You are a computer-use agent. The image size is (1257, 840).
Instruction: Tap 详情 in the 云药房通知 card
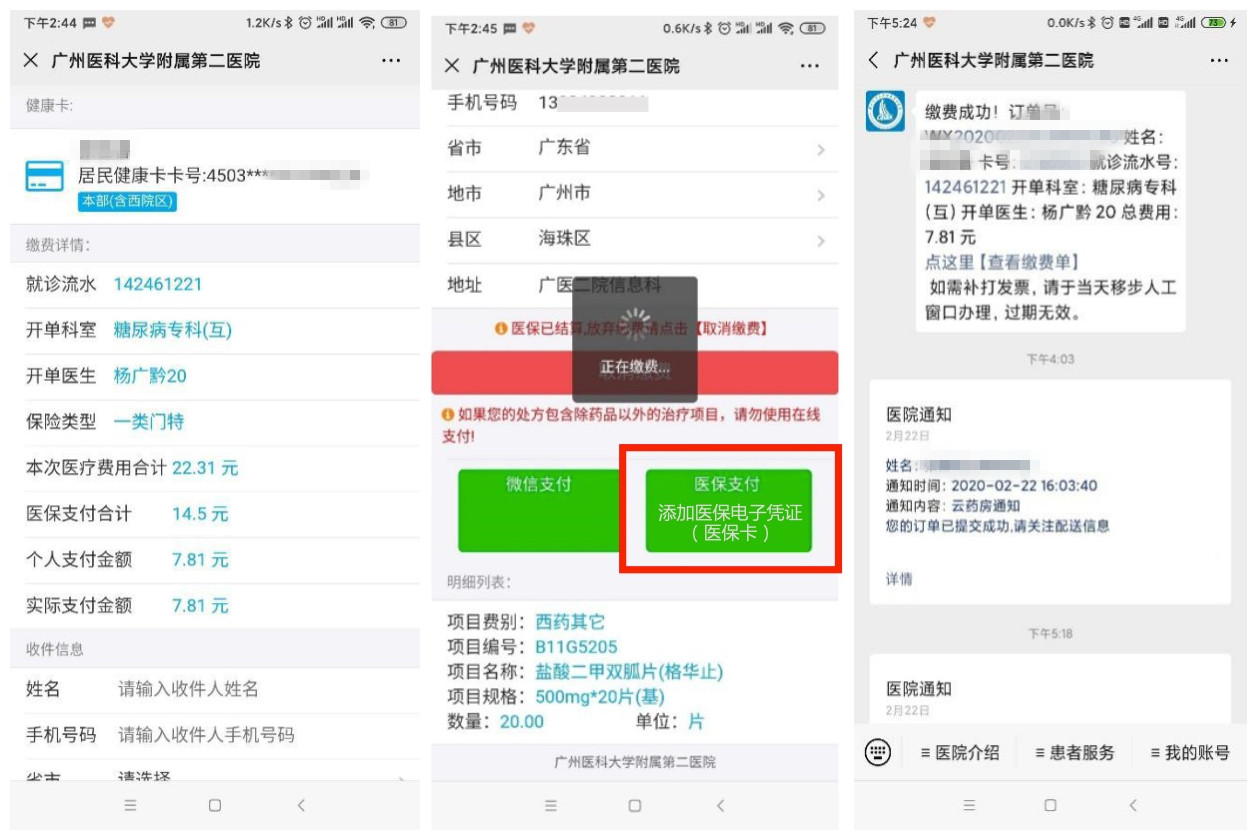[x=898, y=579]
